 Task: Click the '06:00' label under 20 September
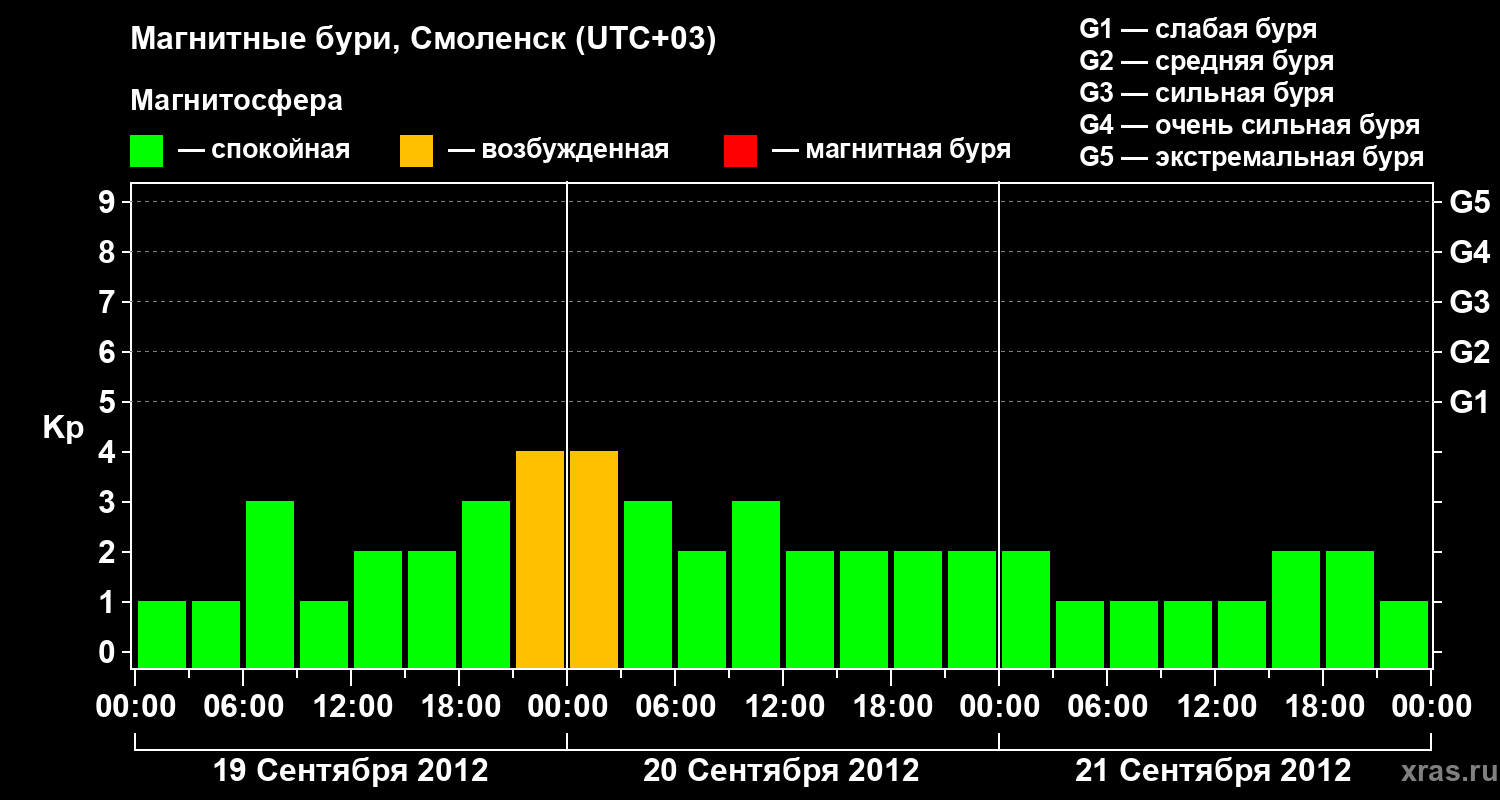[x=676, y=707]
